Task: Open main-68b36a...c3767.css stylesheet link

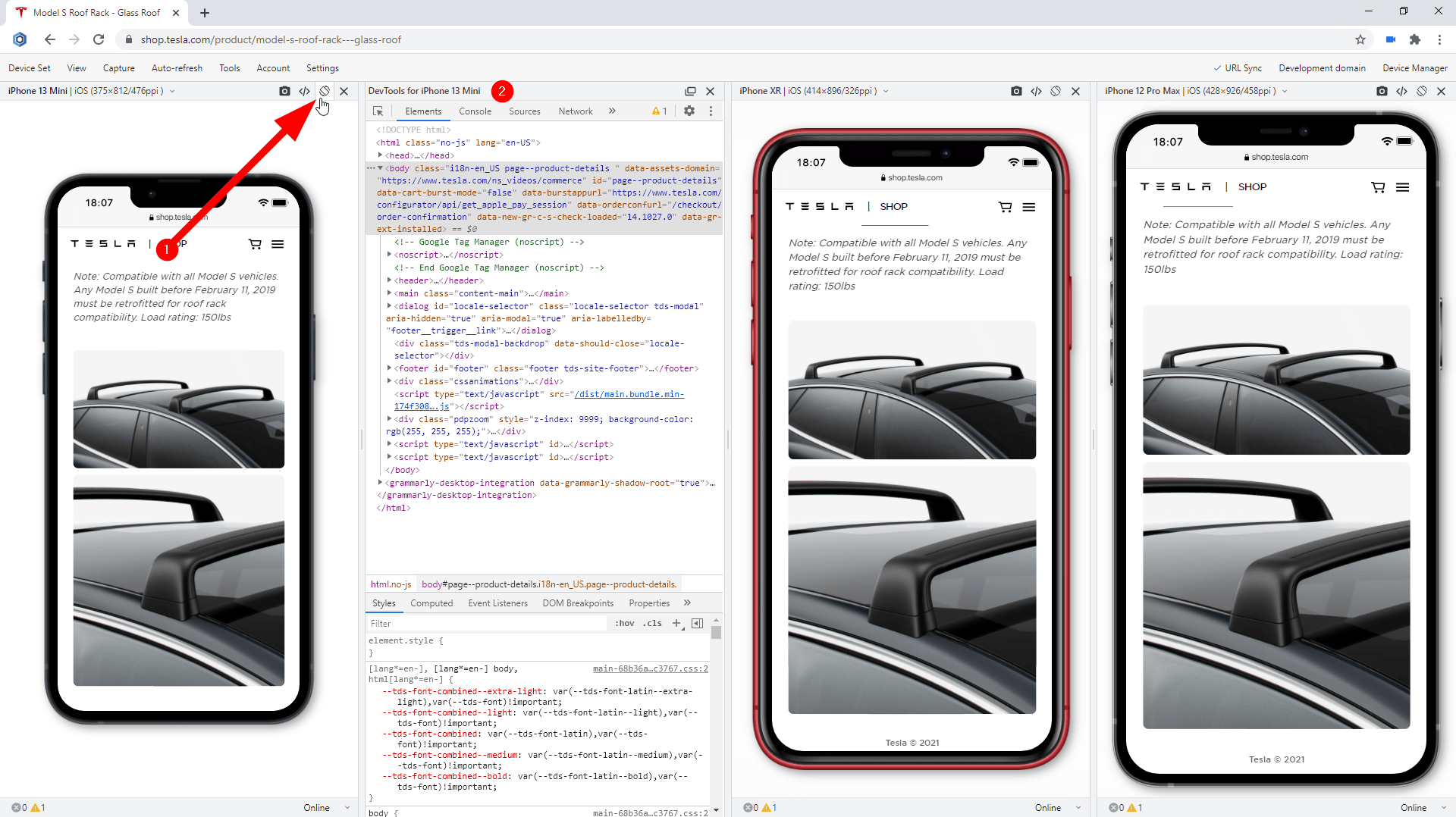Action: coord(651,668)
